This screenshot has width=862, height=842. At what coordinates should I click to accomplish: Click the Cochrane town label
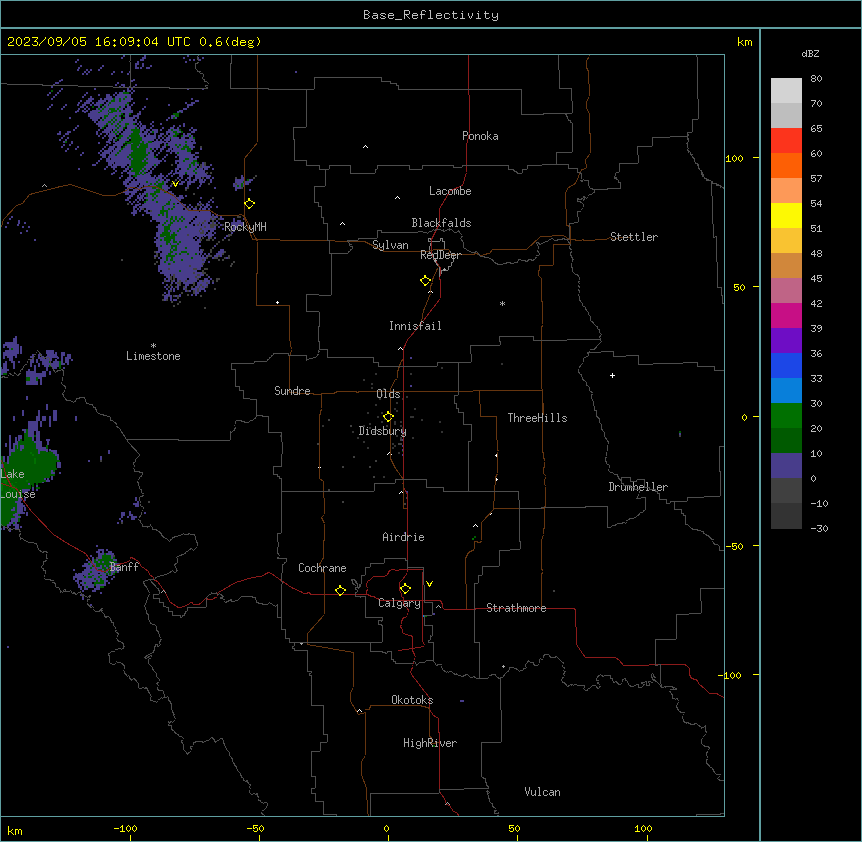[x=322, y=568]
